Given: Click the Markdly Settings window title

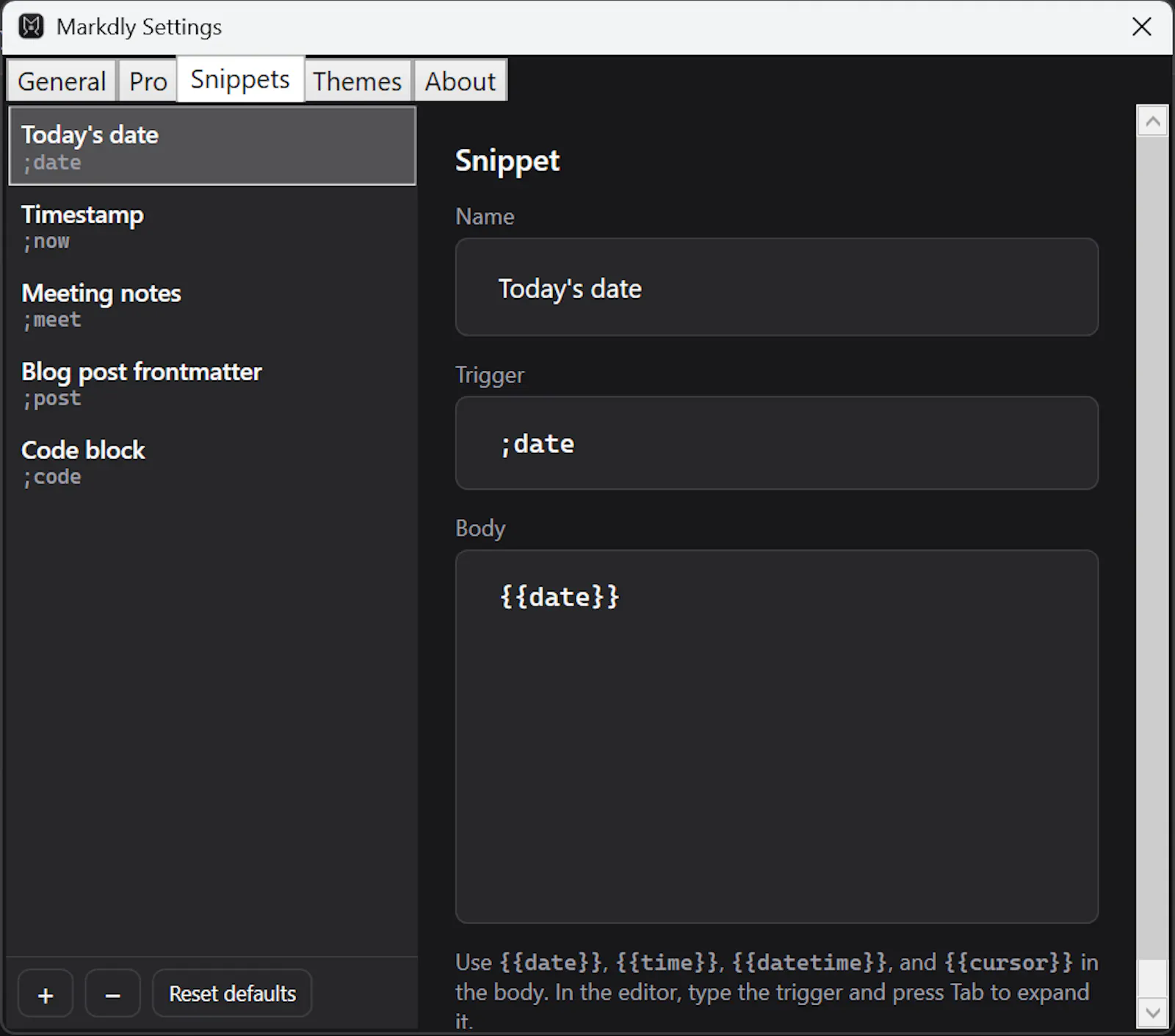Looking at the screenshot, I should (139, 27).
